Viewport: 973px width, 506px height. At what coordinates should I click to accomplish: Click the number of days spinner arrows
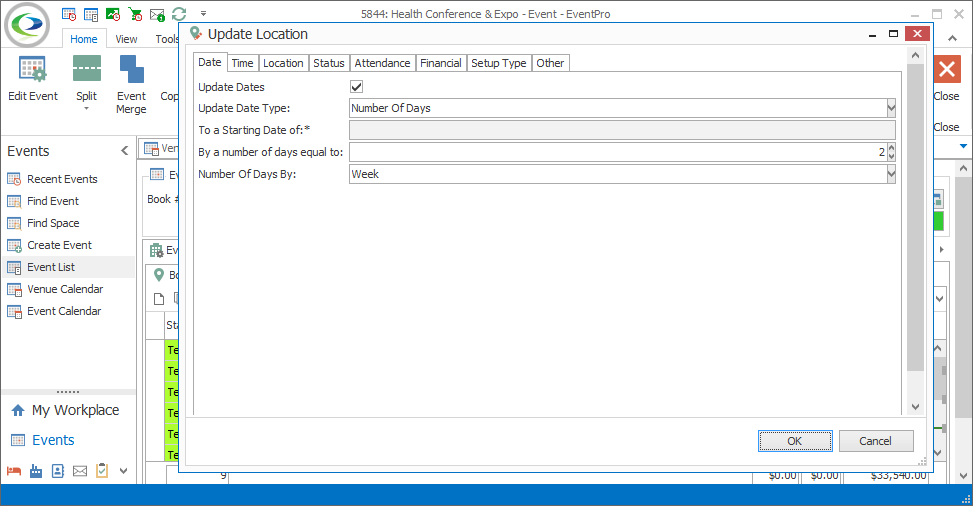892,152
